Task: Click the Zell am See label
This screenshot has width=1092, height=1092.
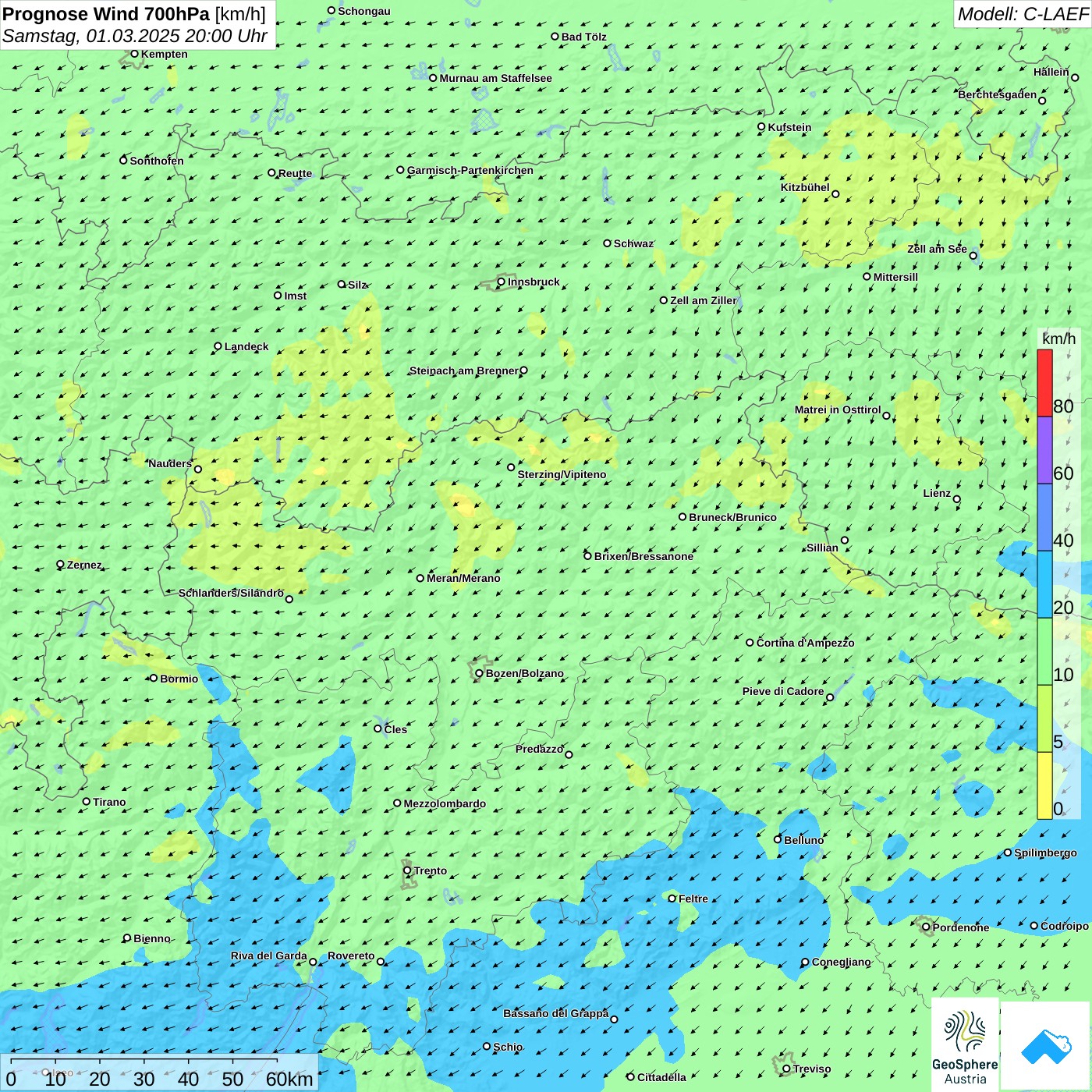Action: (937, 249)
